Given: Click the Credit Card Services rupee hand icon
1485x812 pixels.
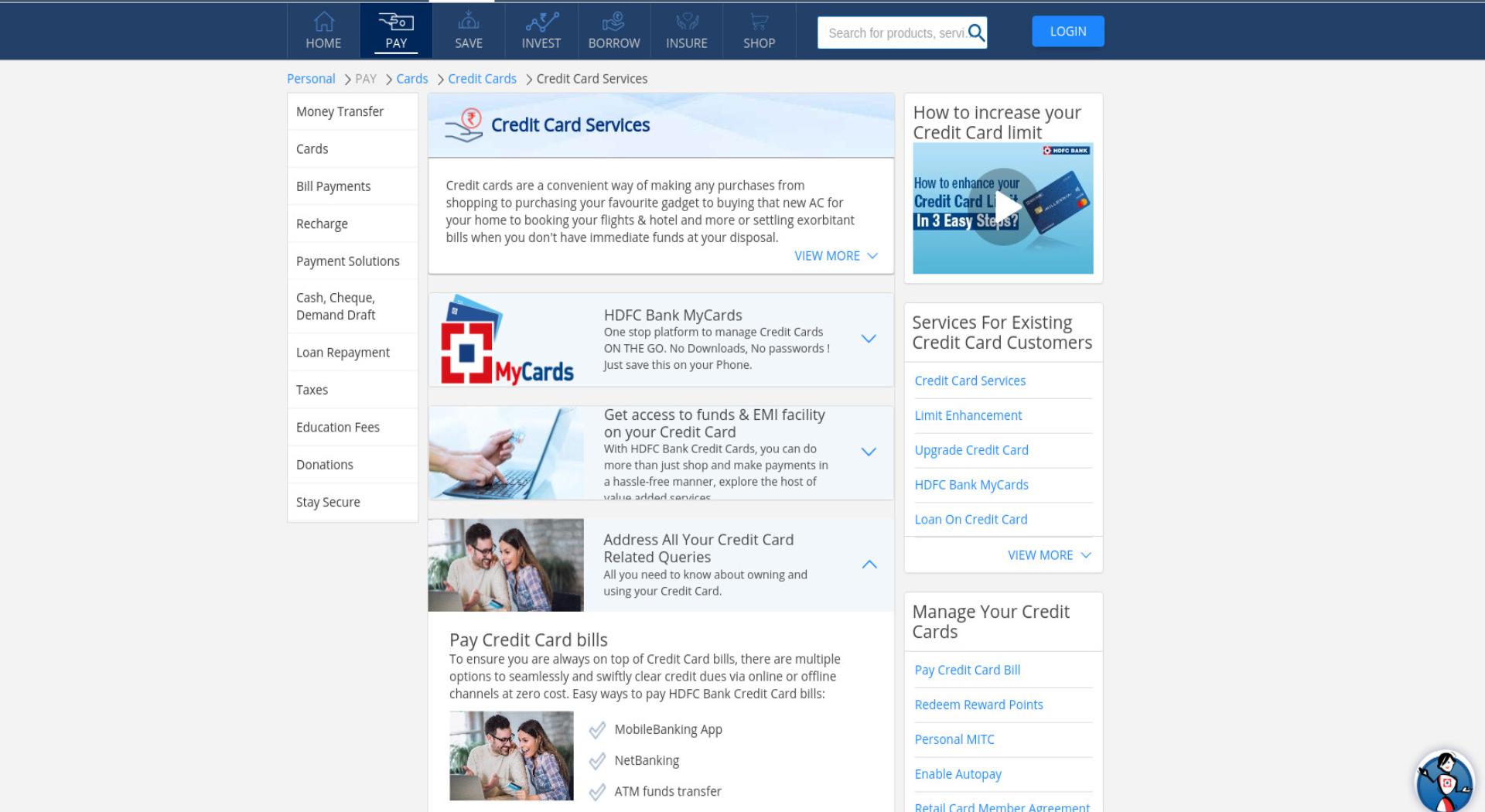Looking at the screenshot, I should point(463,125).
